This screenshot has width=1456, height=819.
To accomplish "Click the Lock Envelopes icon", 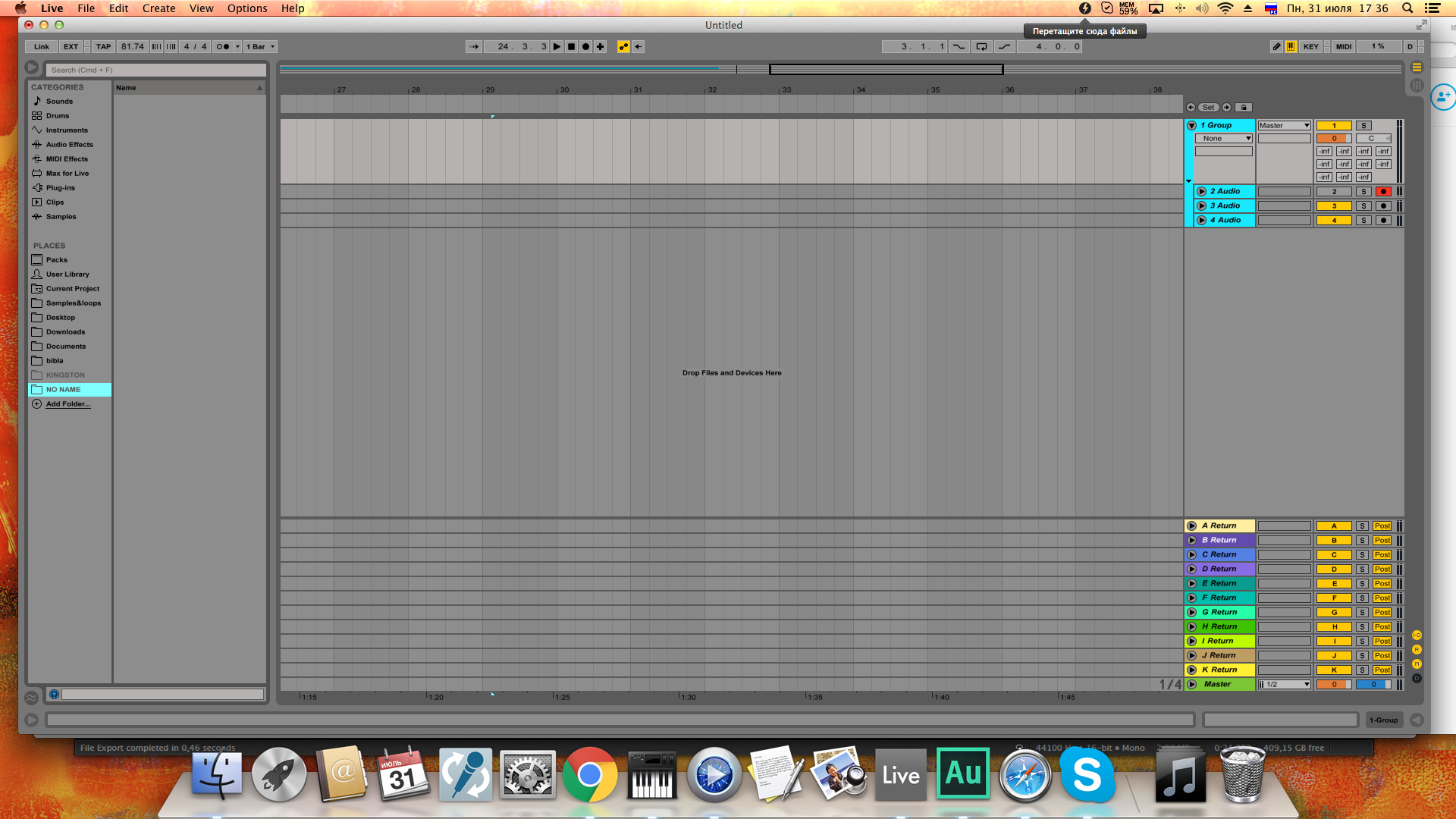I will (x=1244, y=108).
